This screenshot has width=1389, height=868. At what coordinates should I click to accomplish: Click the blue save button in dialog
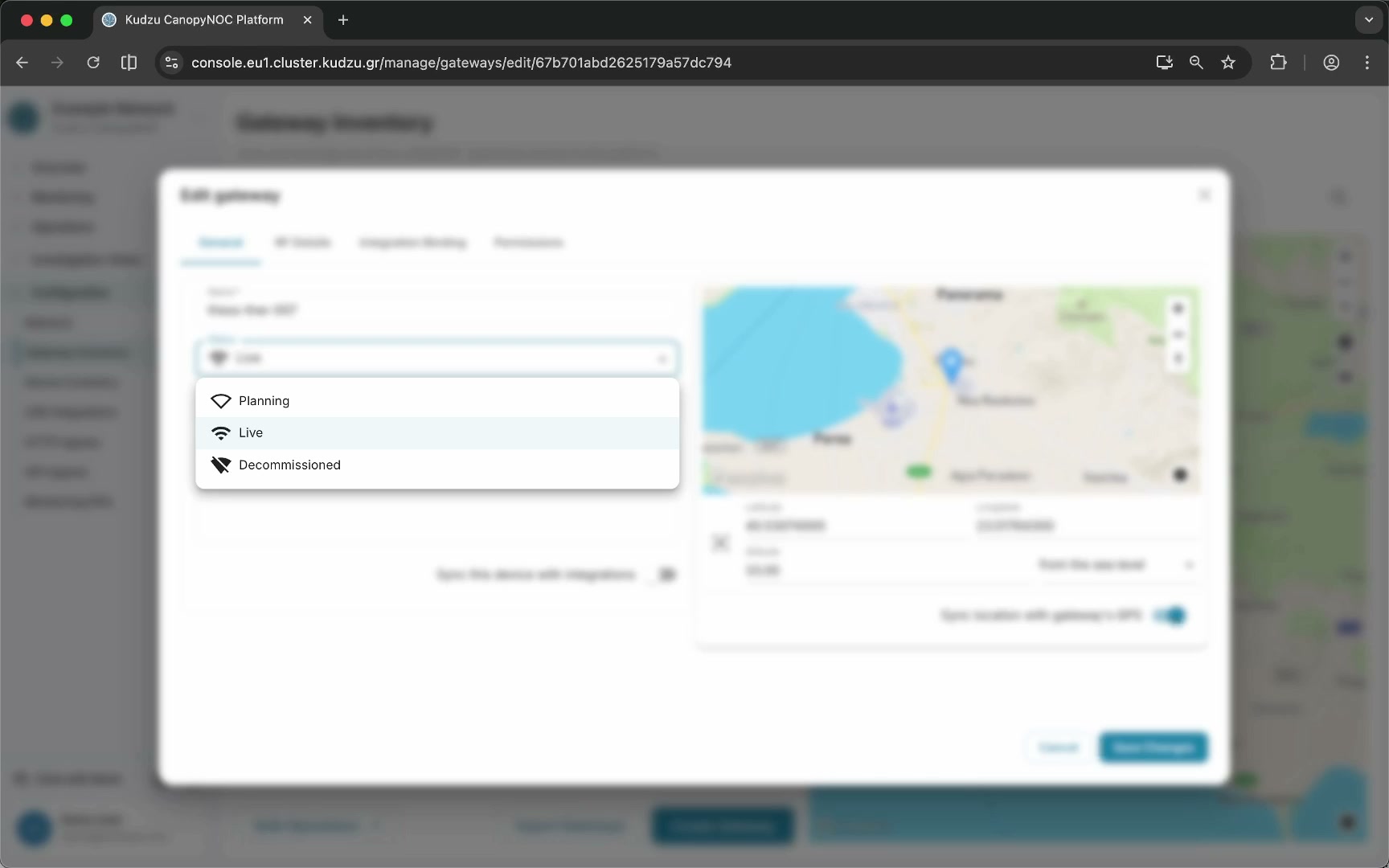tap(1153, 747)
